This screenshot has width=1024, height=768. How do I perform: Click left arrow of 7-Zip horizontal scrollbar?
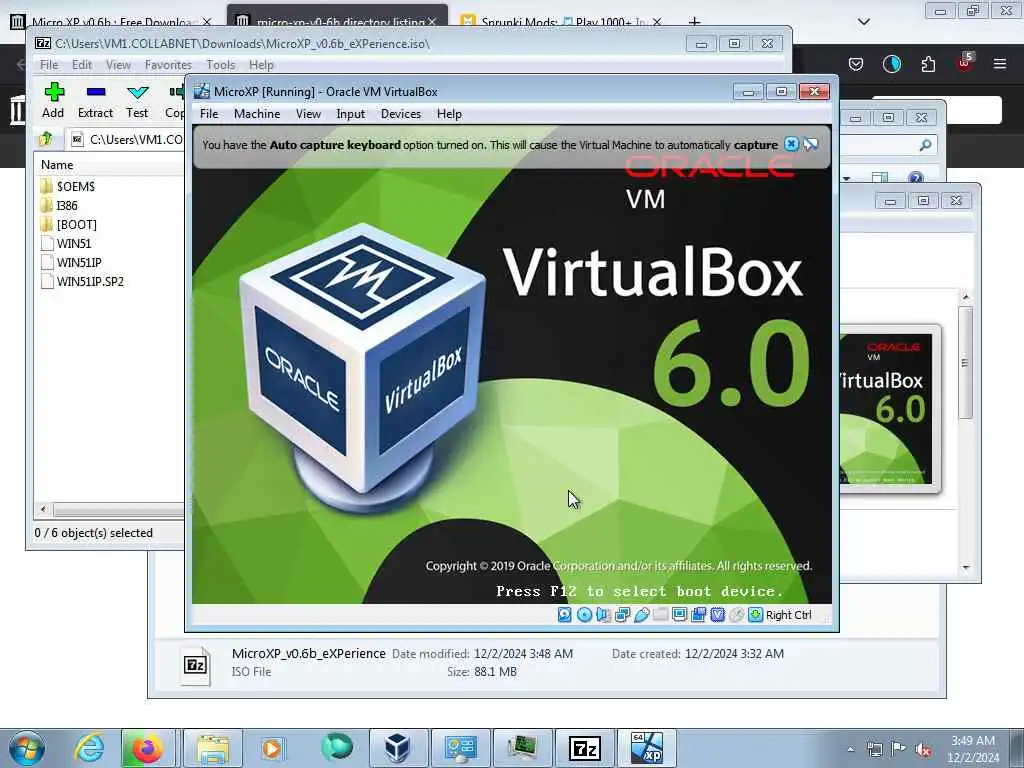click(x=43, y=509)
